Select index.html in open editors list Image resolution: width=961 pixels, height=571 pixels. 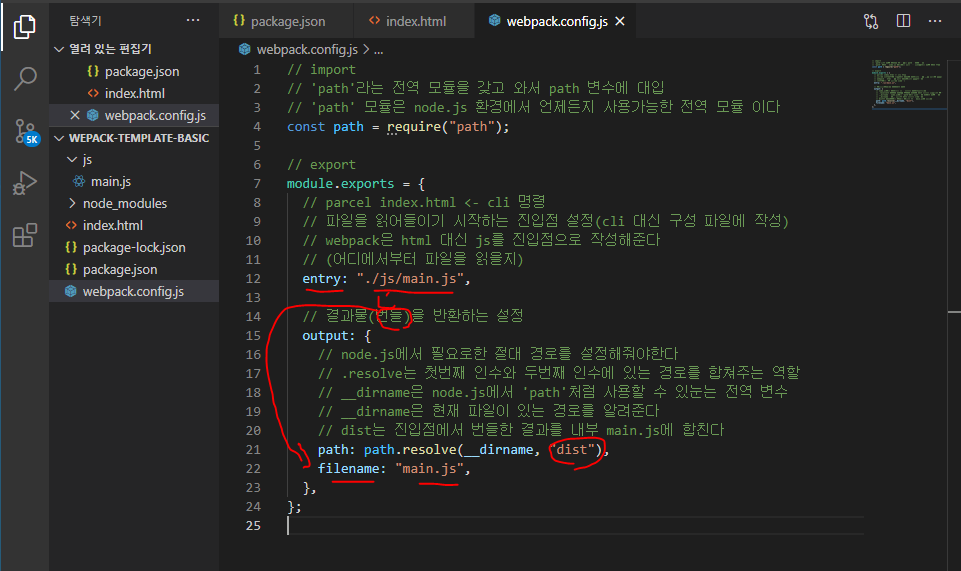click(x=134, y=93)
